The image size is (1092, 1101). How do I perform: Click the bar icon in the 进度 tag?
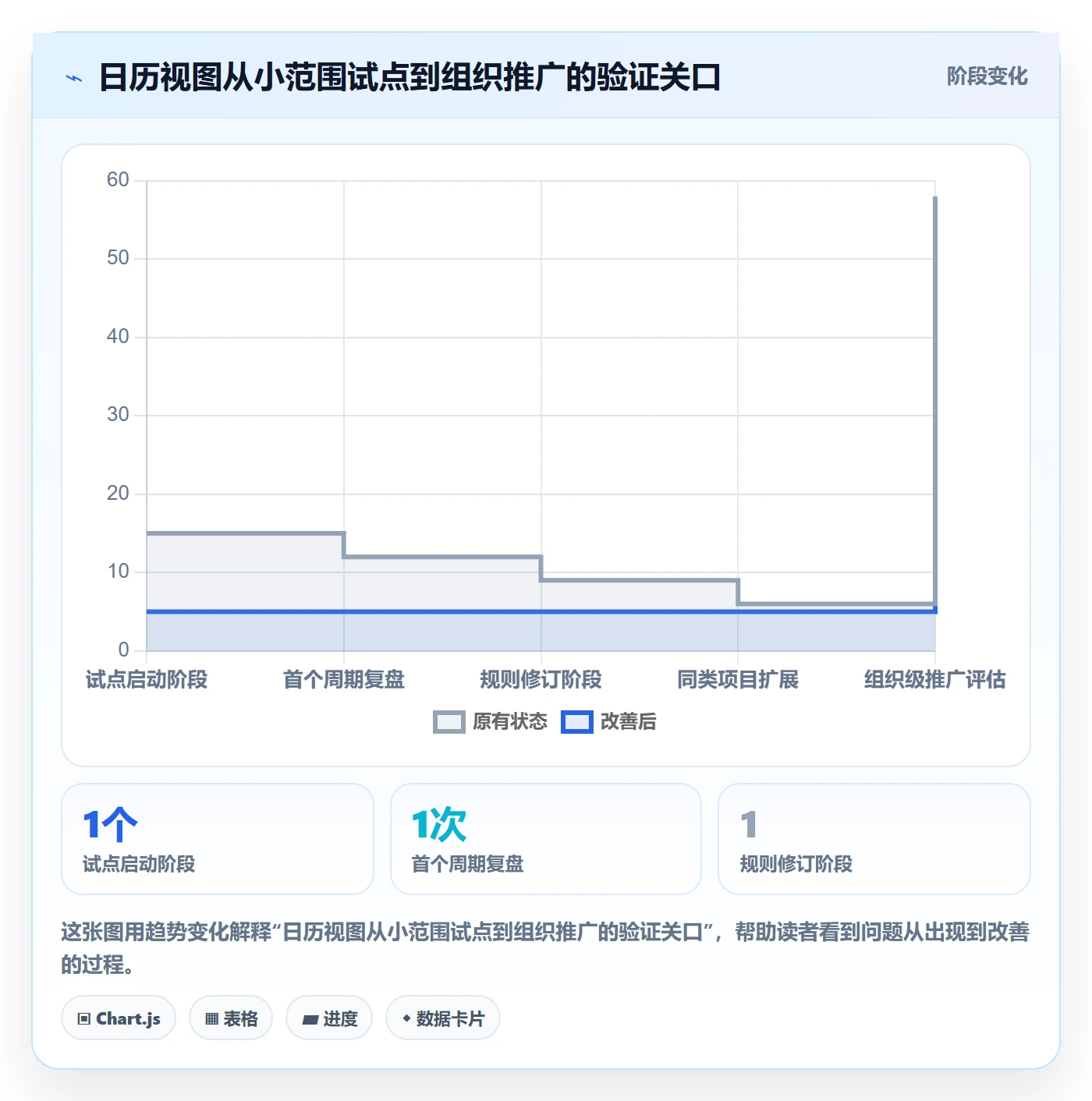310,1019
